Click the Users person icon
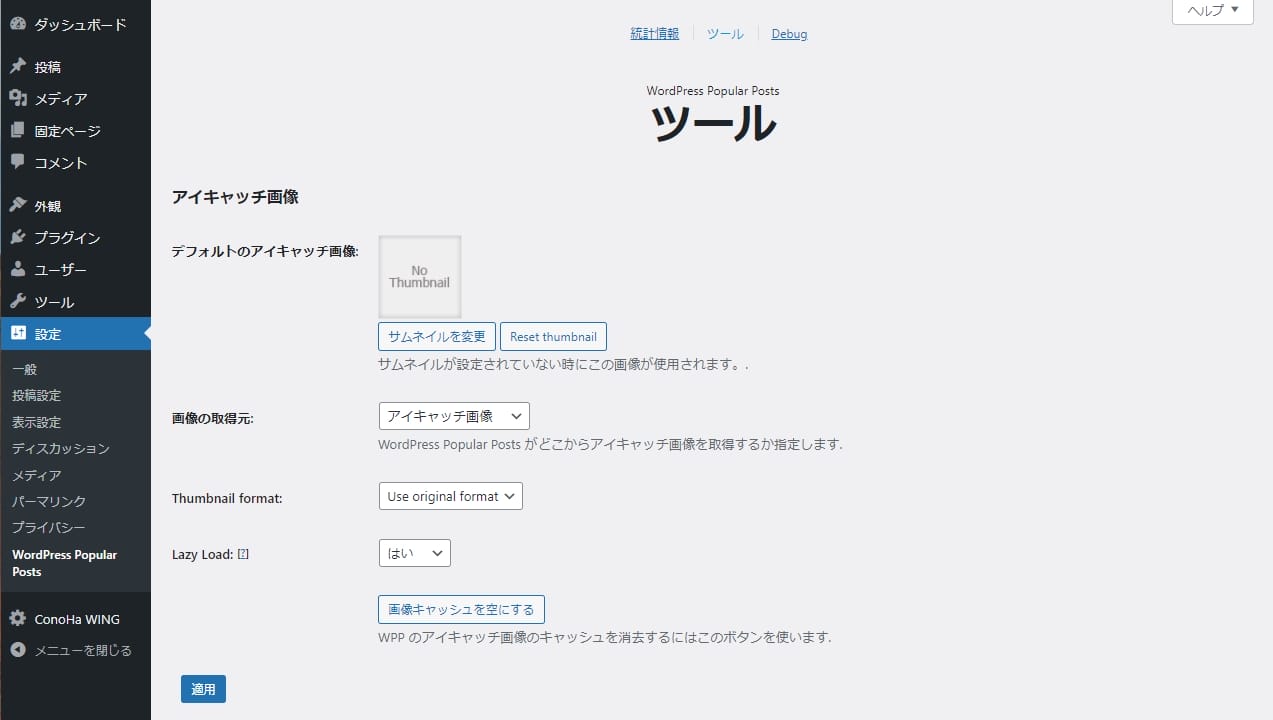1273x720 pixels. tap(18, 269)
